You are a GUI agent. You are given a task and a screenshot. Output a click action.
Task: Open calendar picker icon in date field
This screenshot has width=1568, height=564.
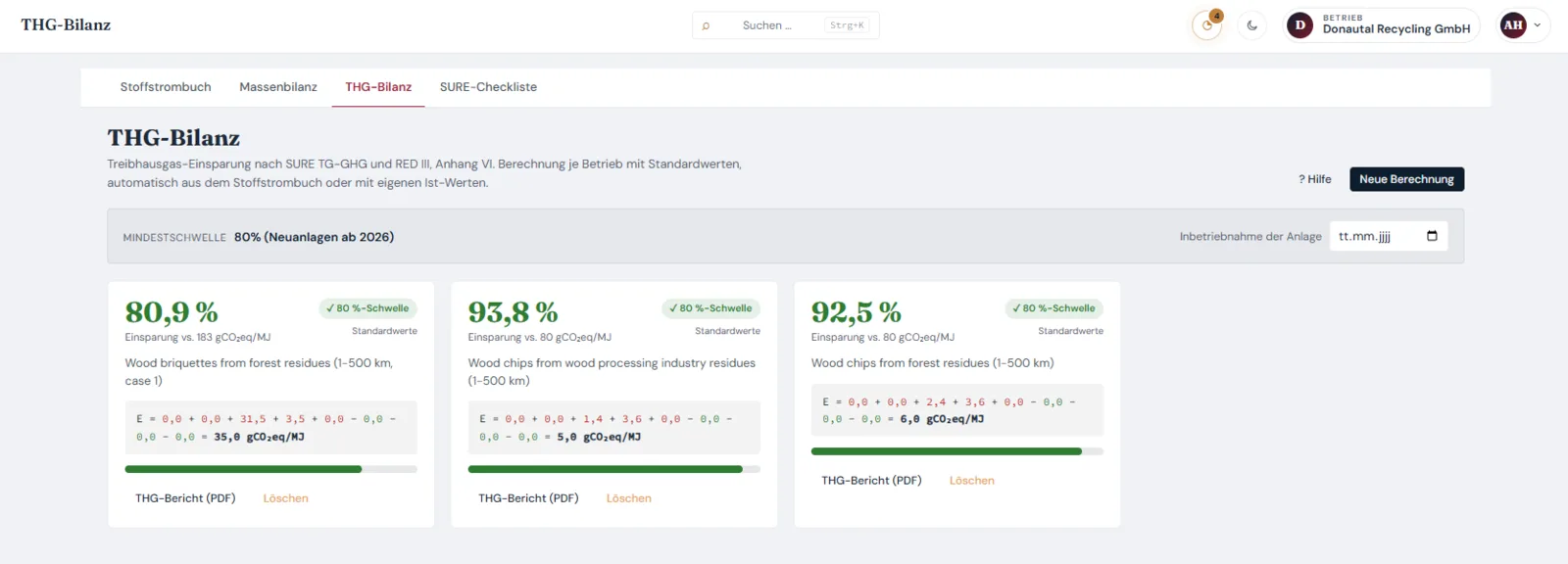pos(1432,236)
